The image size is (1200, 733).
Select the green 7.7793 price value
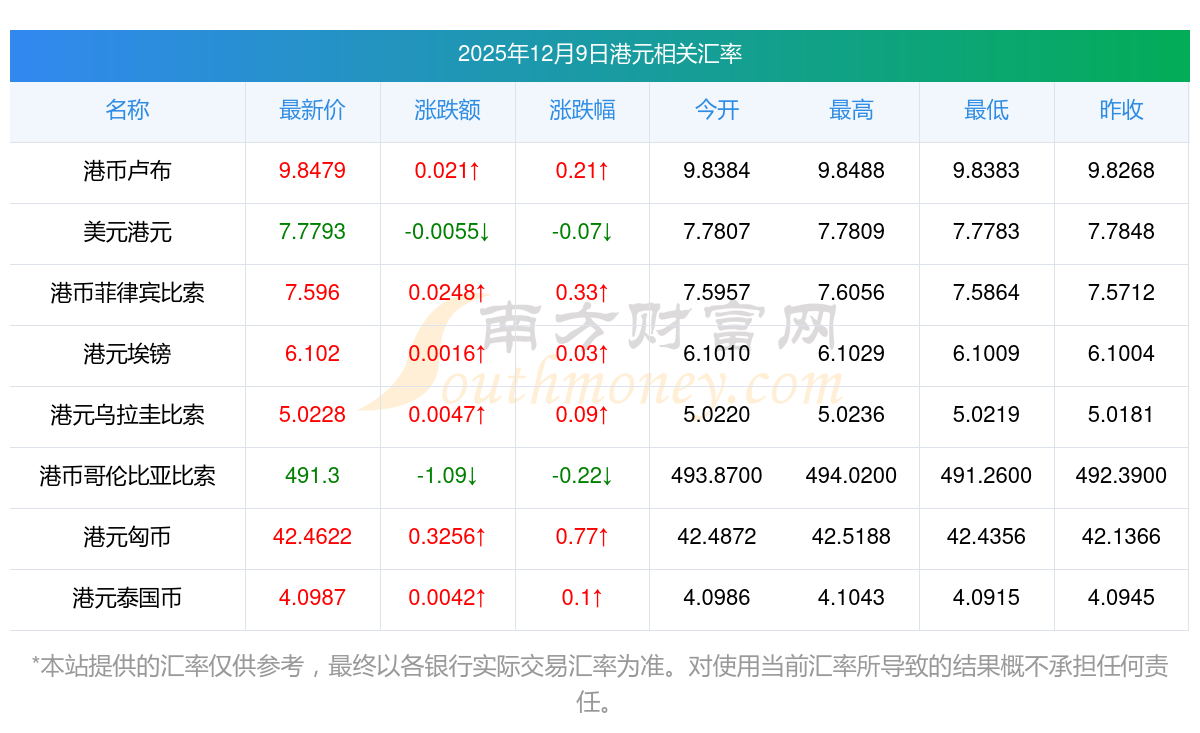click(x=312, y=232)
